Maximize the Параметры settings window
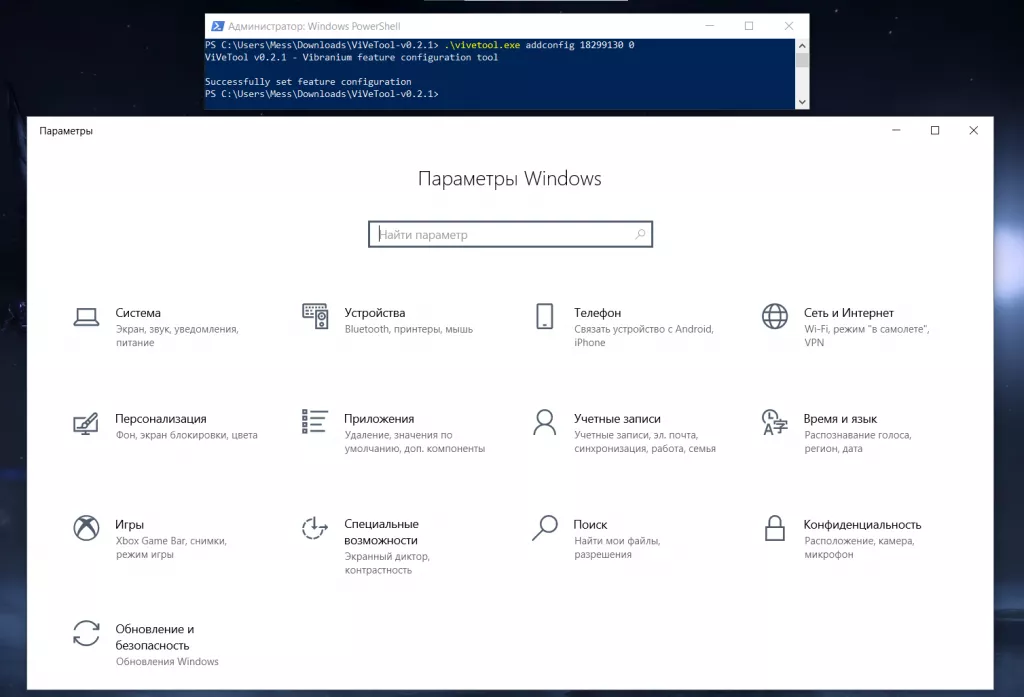The height and width of the screenshot is (697, 1024). pyautogui.click(x=935, y=130)
